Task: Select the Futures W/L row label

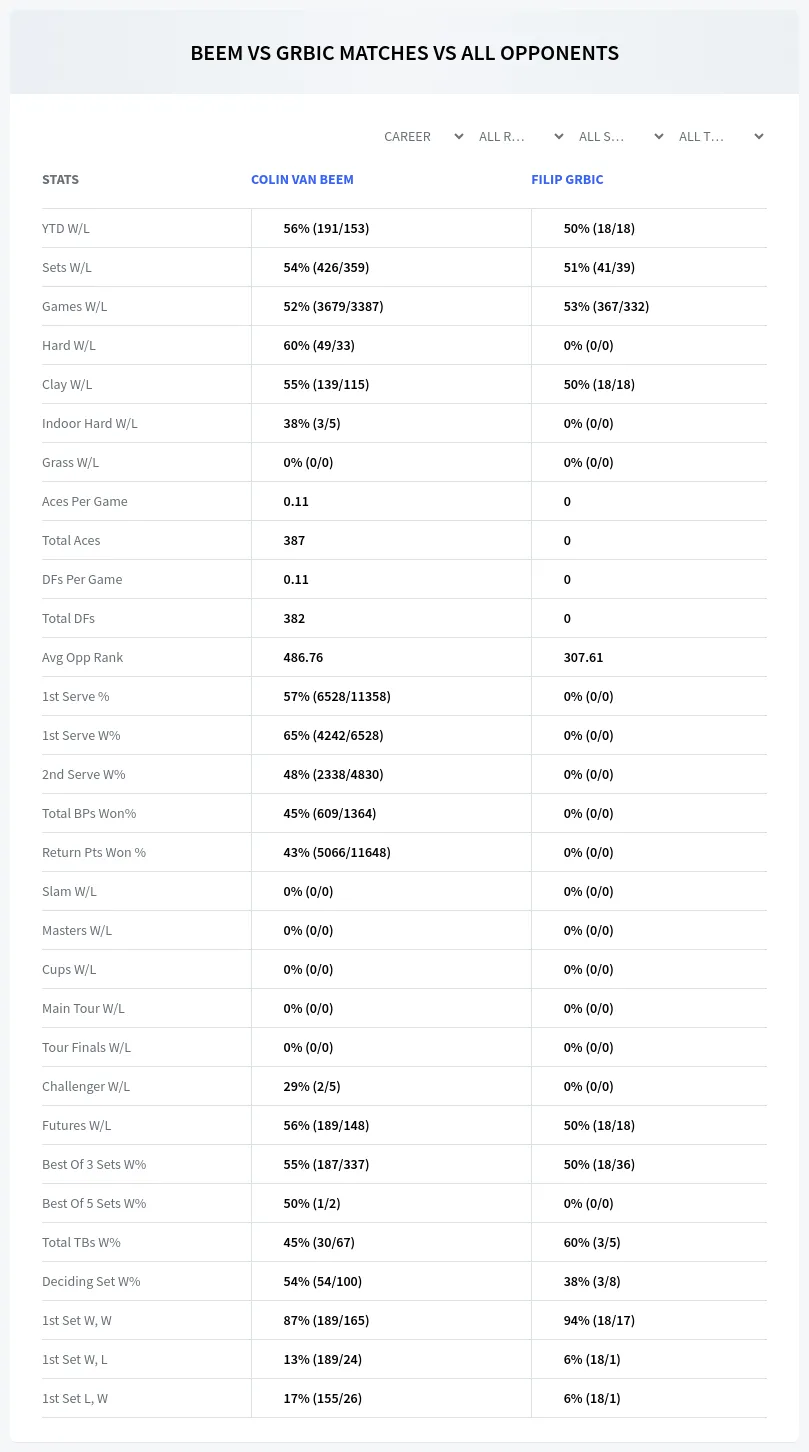Action: [x=76, y=1125]
